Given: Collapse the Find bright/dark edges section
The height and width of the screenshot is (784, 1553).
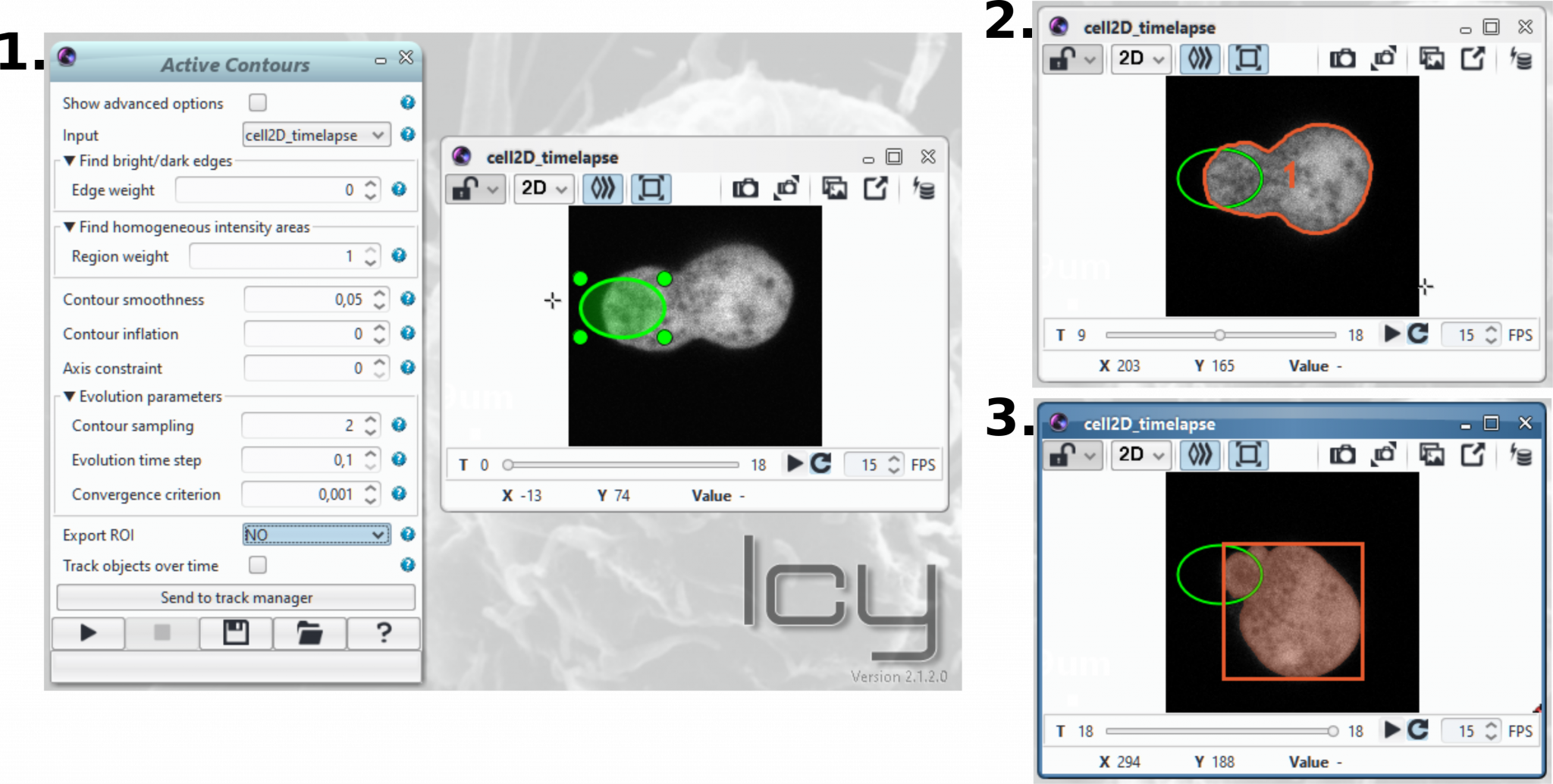Looking at the screenshot, I should pyautogui.click(x=71, y=161).
